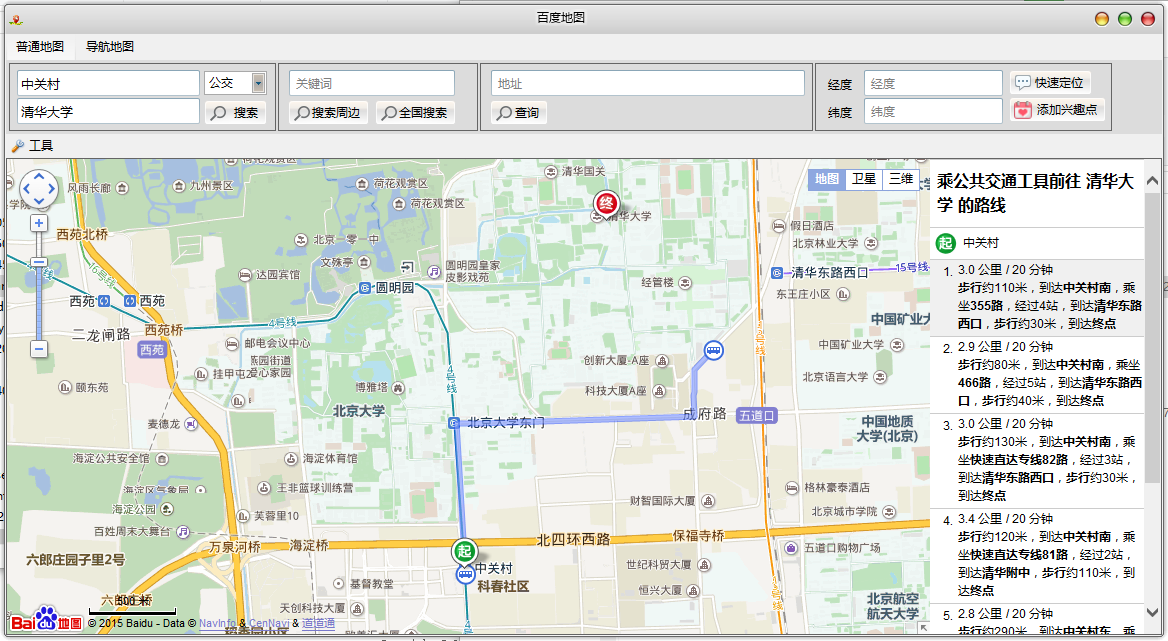Click the 博雅塔 landmark icon
This screenshot has height=641, width=1168.
coord(398,388)
